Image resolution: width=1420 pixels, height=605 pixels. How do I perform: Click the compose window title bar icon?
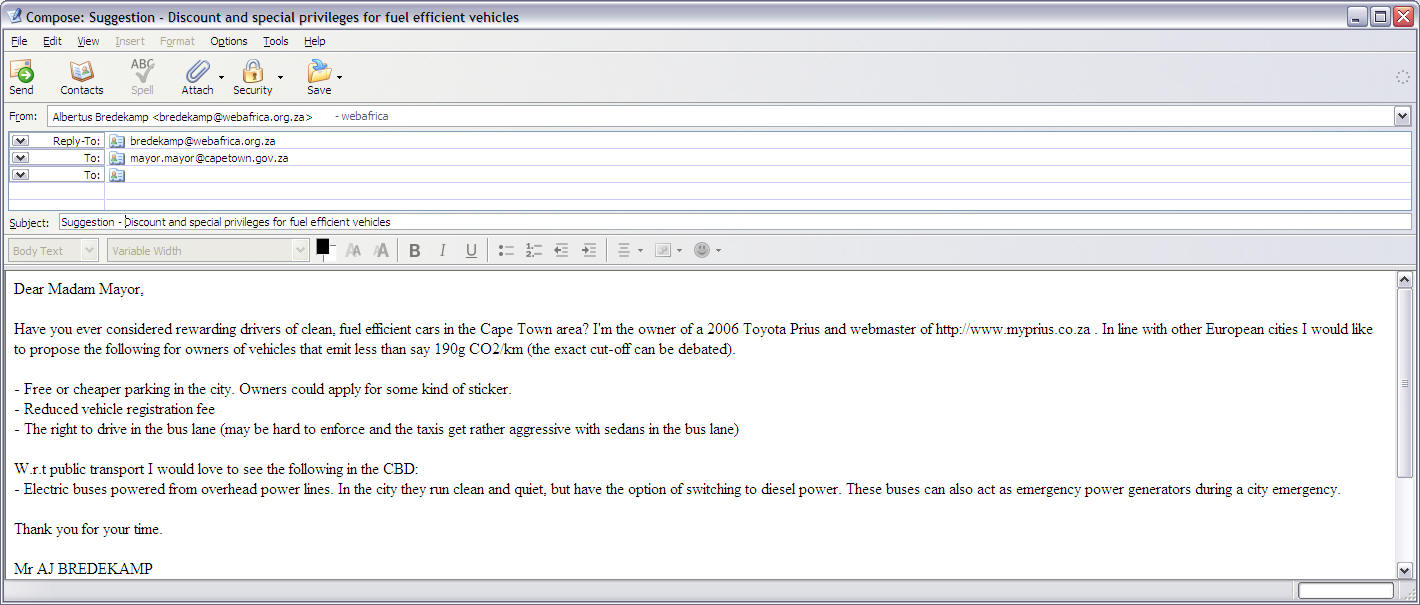point(13,16)
